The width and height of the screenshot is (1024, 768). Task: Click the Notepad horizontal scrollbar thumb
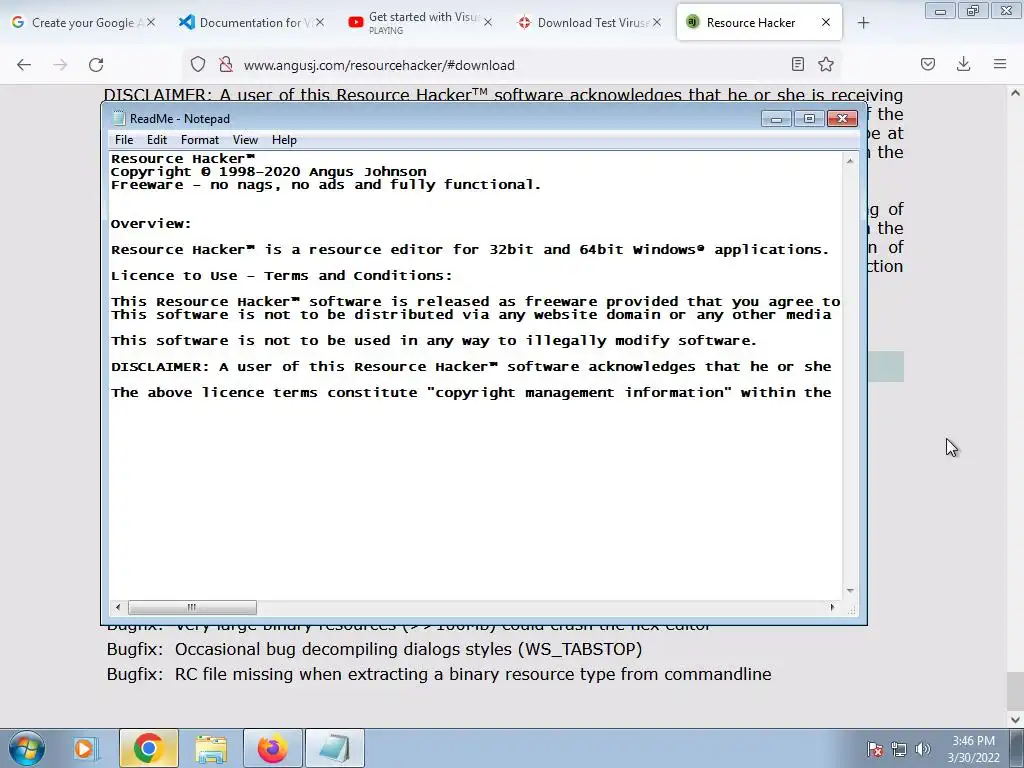click(192, 607)
